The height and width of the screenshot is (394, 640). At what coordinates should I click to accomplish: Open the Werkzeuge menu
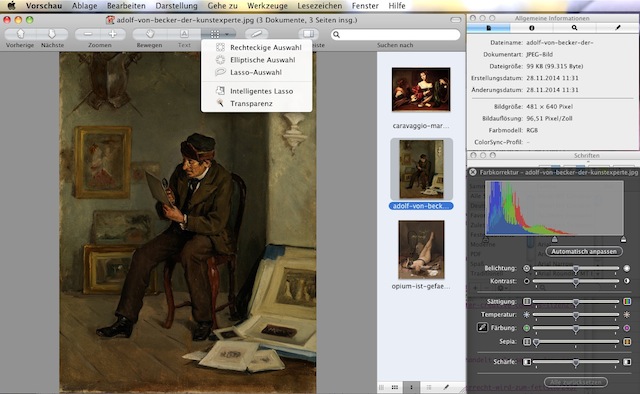tap(267, 6)
